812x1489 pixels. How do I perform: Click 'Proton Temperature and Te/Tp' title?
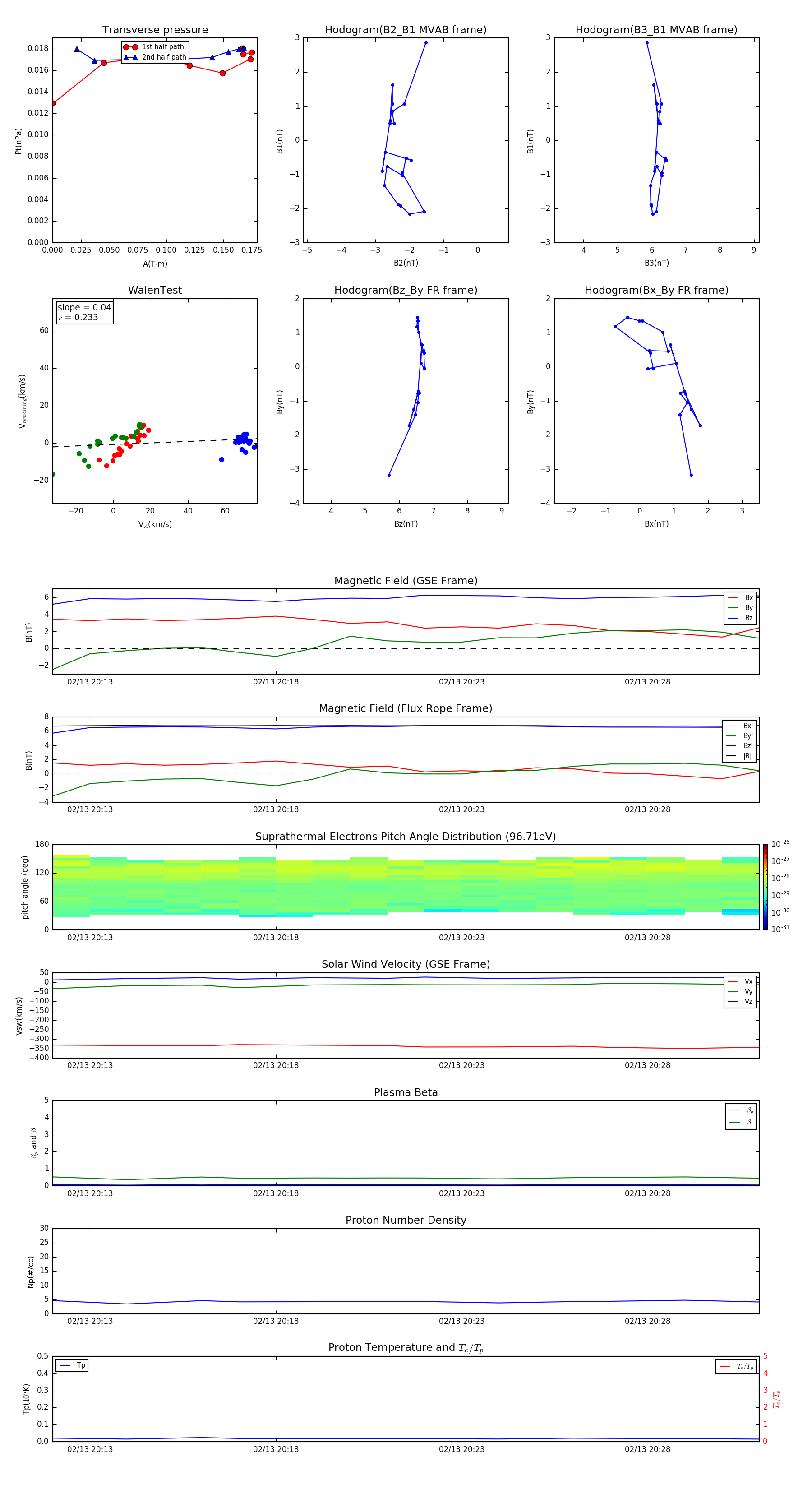coord(406,1348)
